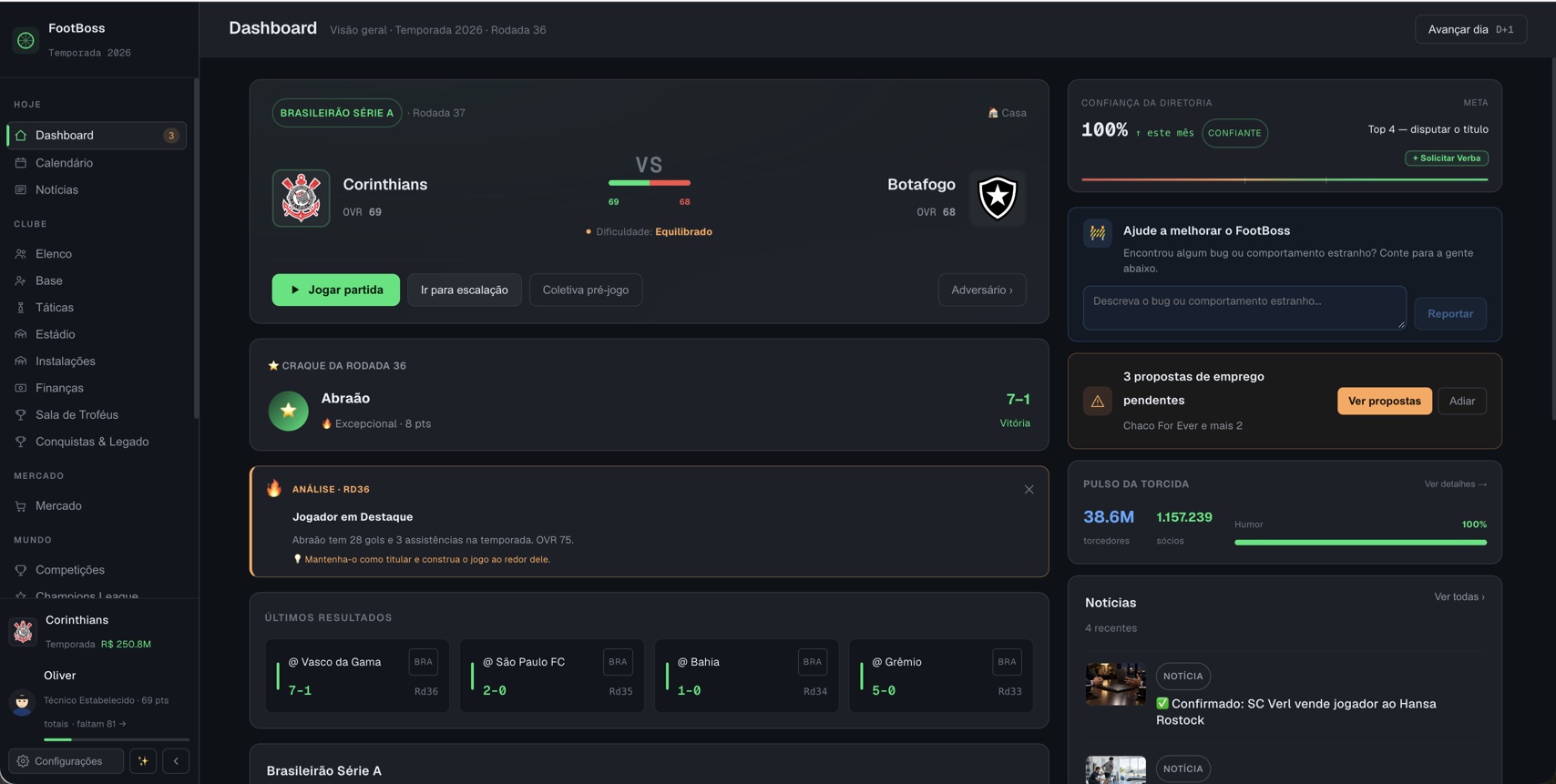Click the Reportar button
Viewport: 1556px width, 784px height.
[1449, 313]
